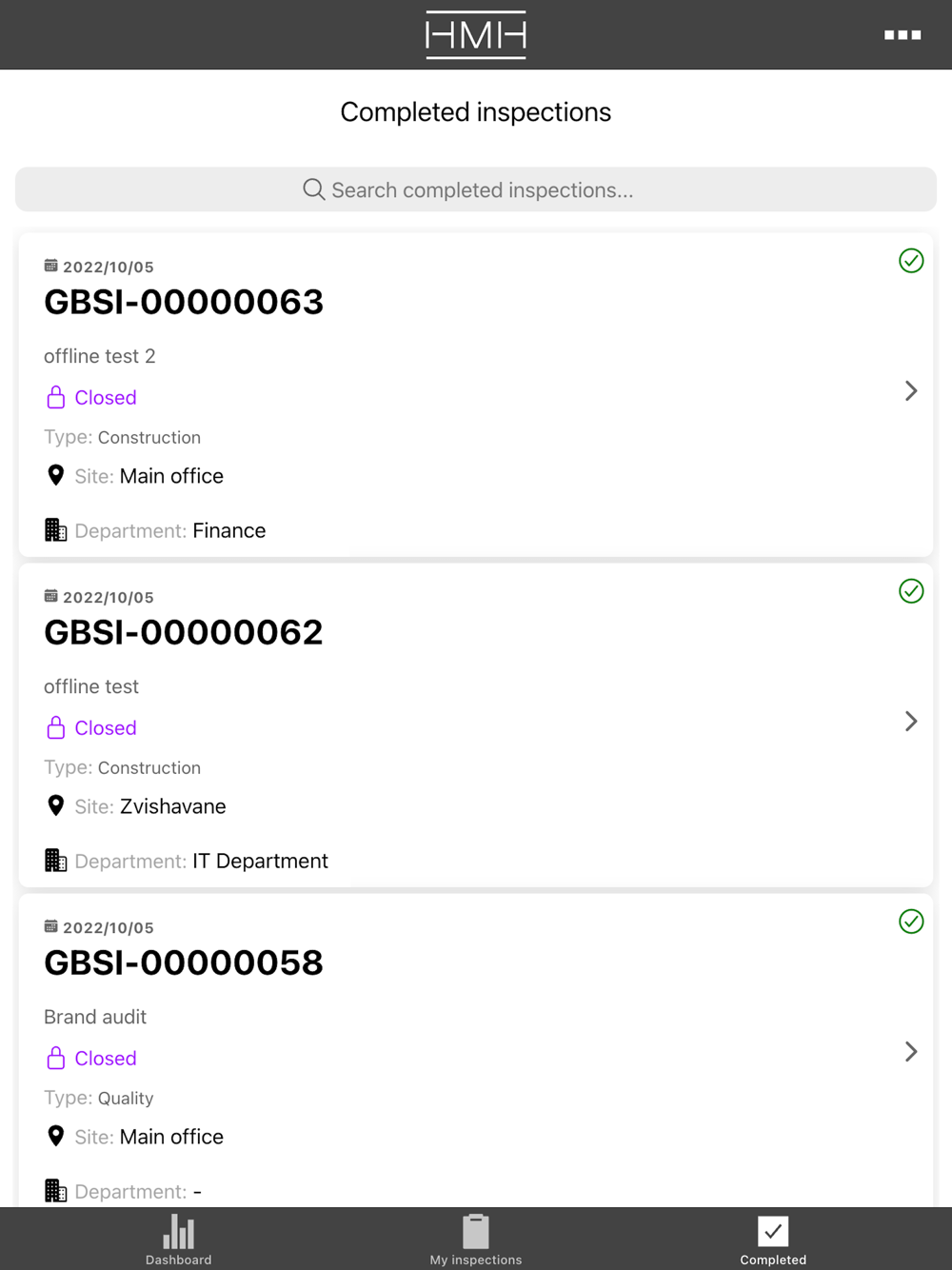Switch to My inspections tab
Screen dimensions: 952x1270
click(476, 1239)
